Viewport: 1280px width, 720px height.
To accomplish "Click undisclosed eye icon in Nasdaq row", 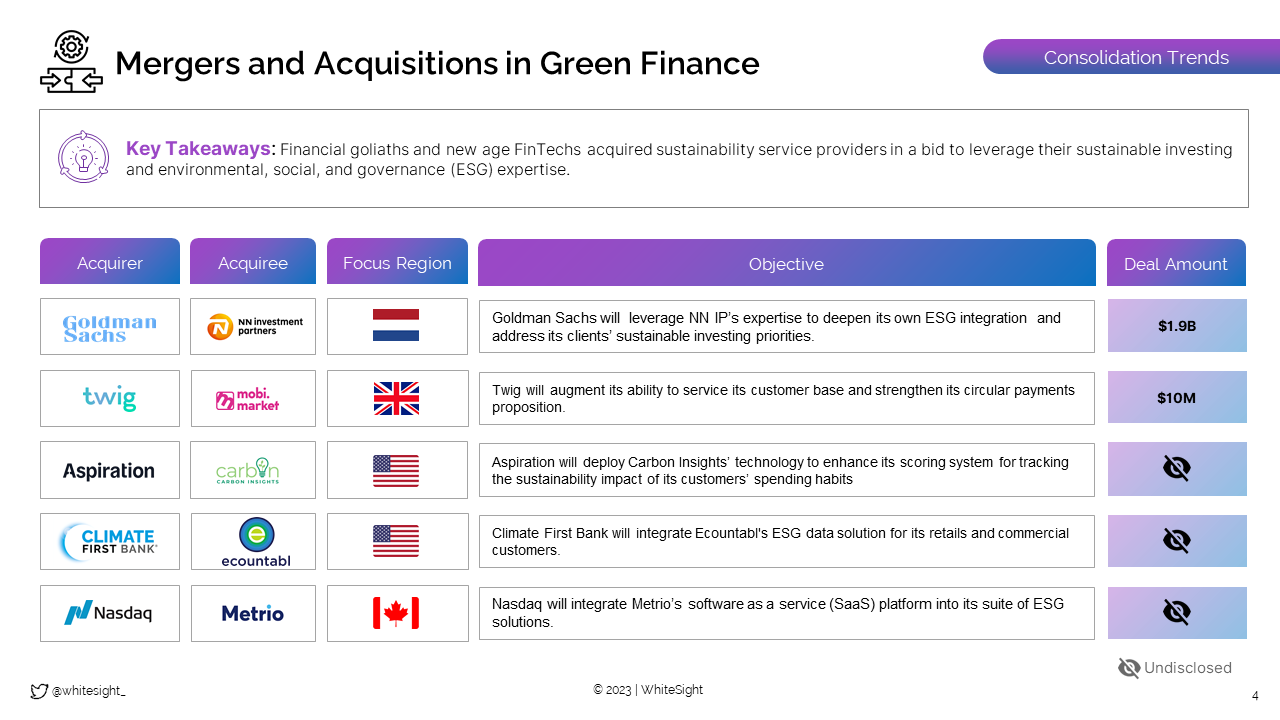I will pyautogui.click(x=1176, y=612).
